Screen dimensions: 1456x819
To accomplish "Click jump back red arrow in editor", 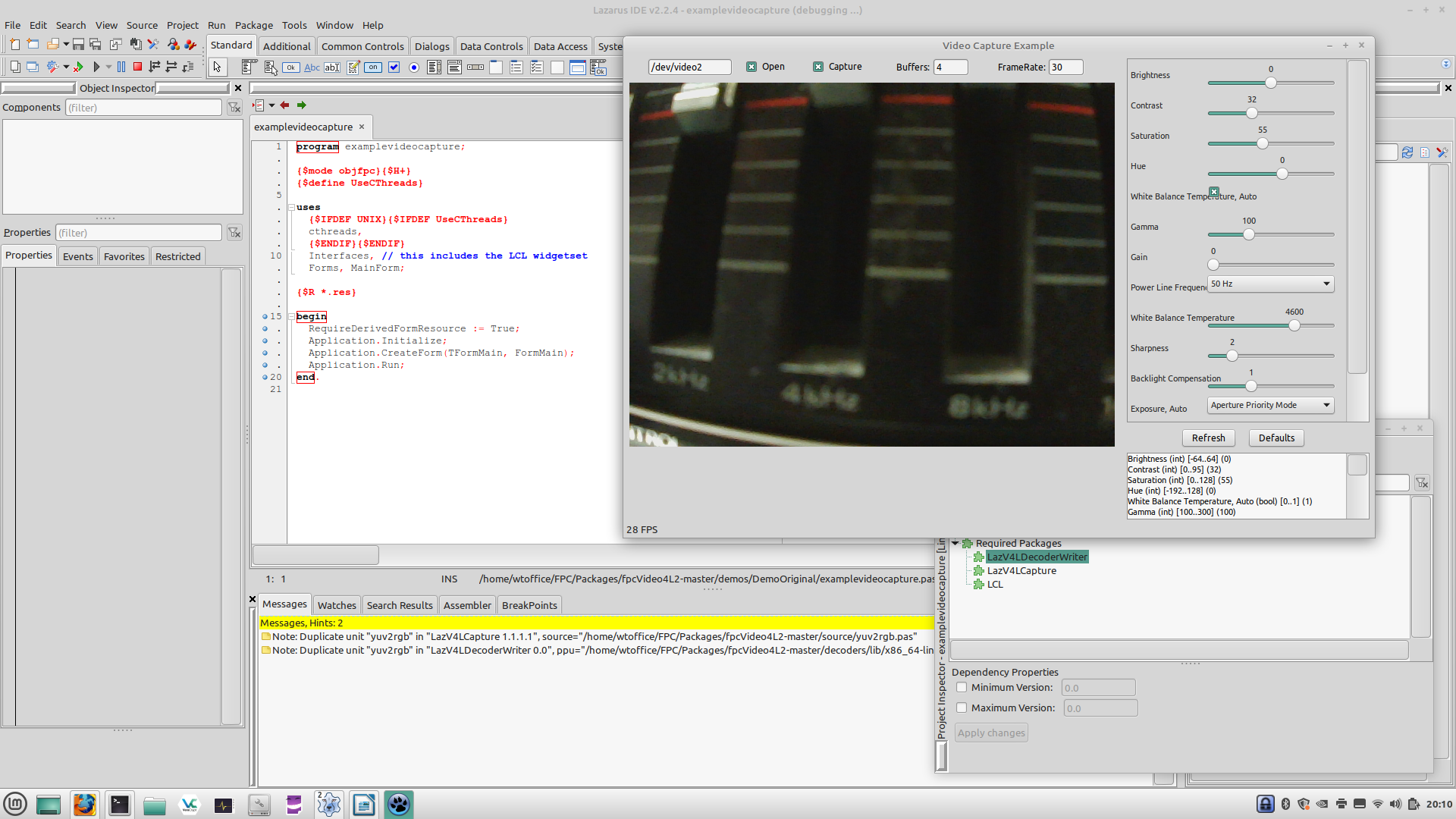I will (284, 105).
